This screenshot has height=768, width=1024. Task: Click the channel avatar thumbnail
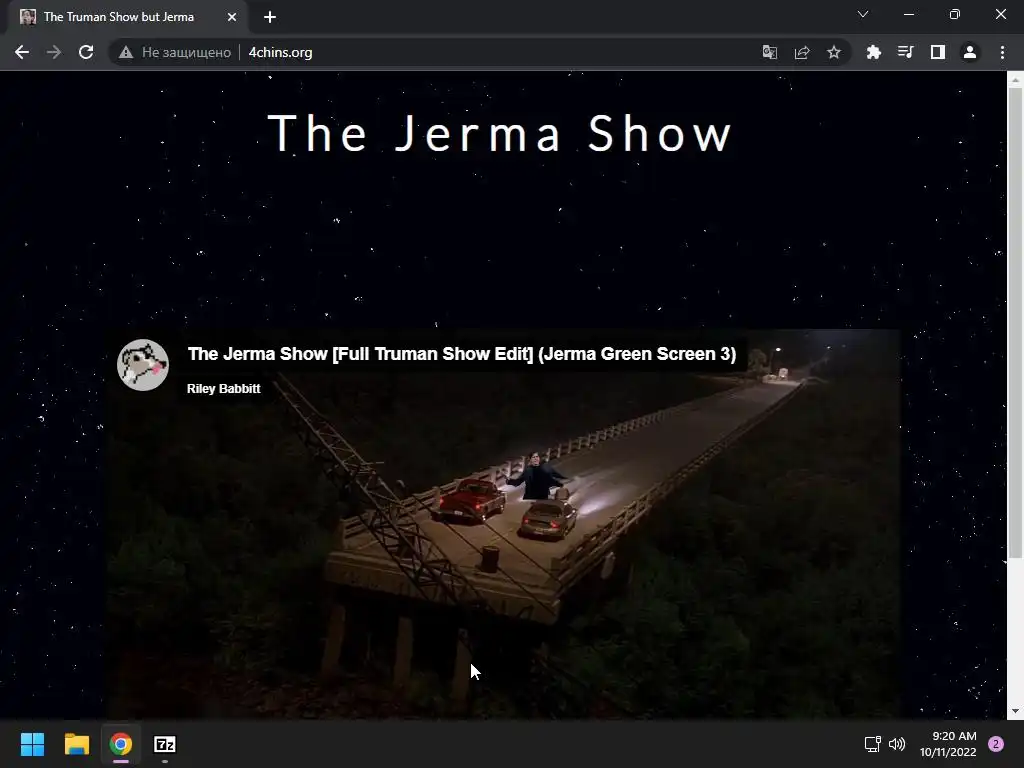pos(143,365)
